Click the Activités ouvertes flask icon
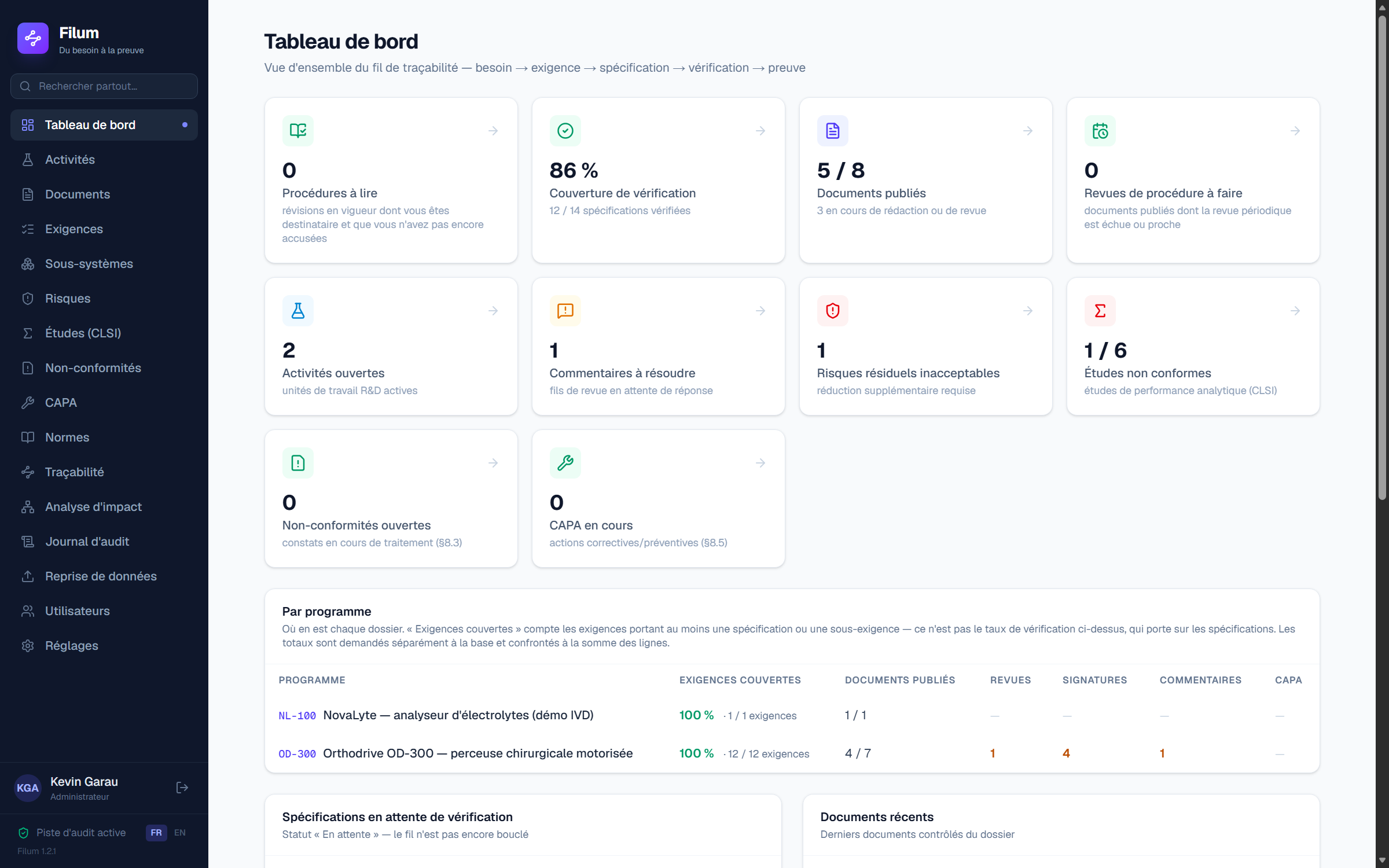 click(298, 311)
